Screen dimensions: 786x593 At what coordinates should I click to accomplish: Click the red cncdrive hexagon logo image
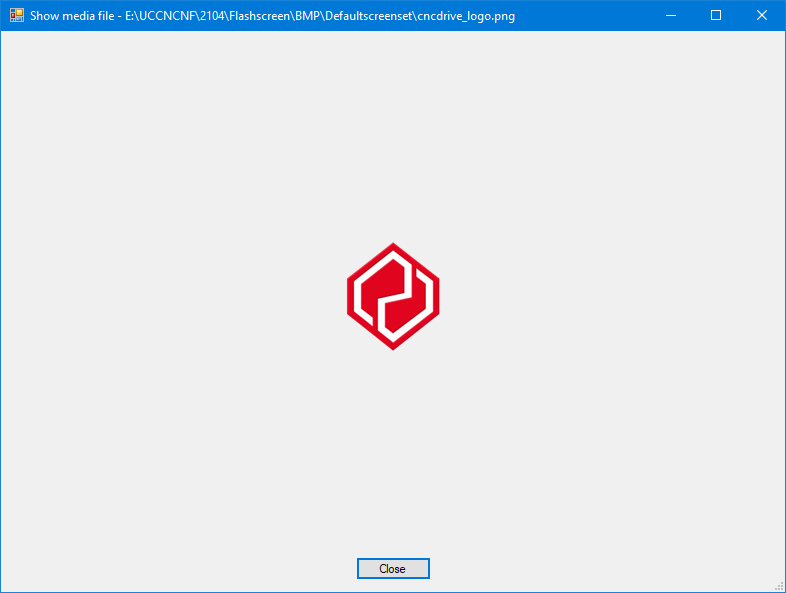click(393, 296)
